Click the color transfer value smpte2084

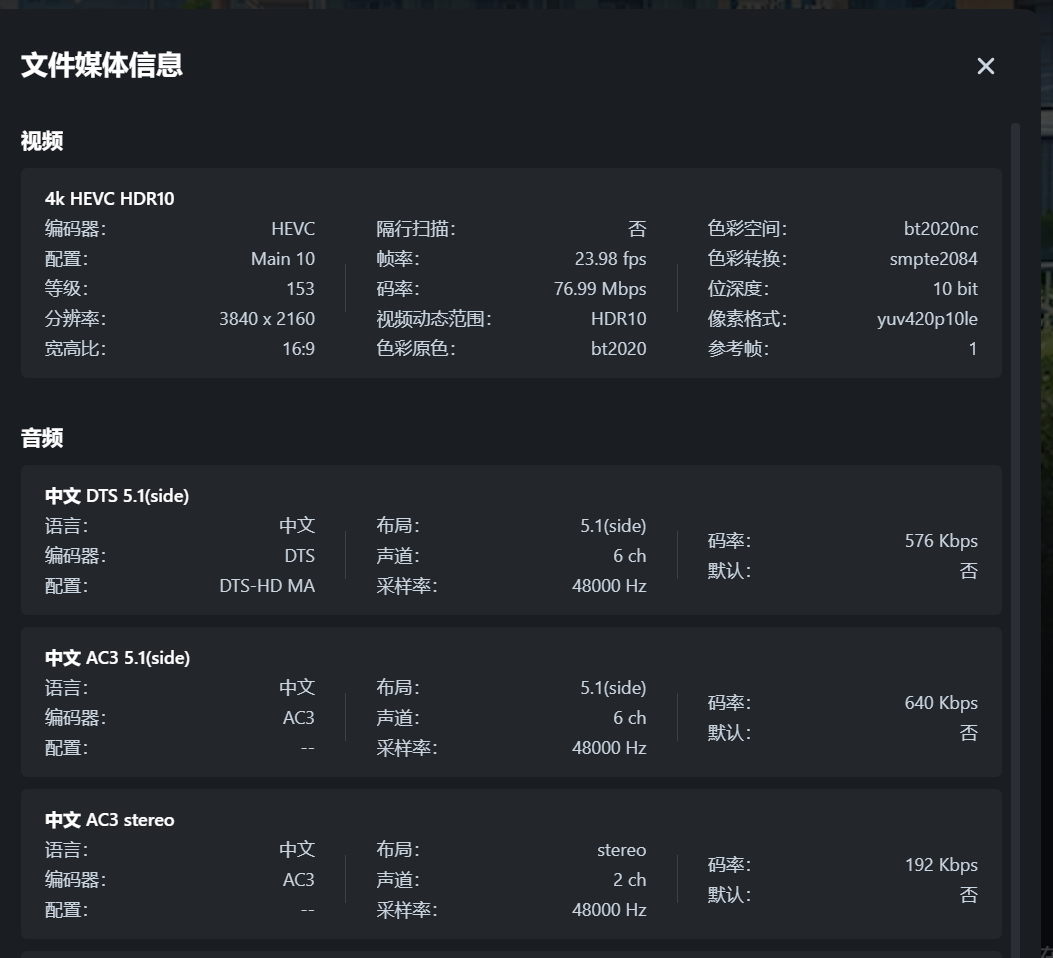(x=933, y=259)
